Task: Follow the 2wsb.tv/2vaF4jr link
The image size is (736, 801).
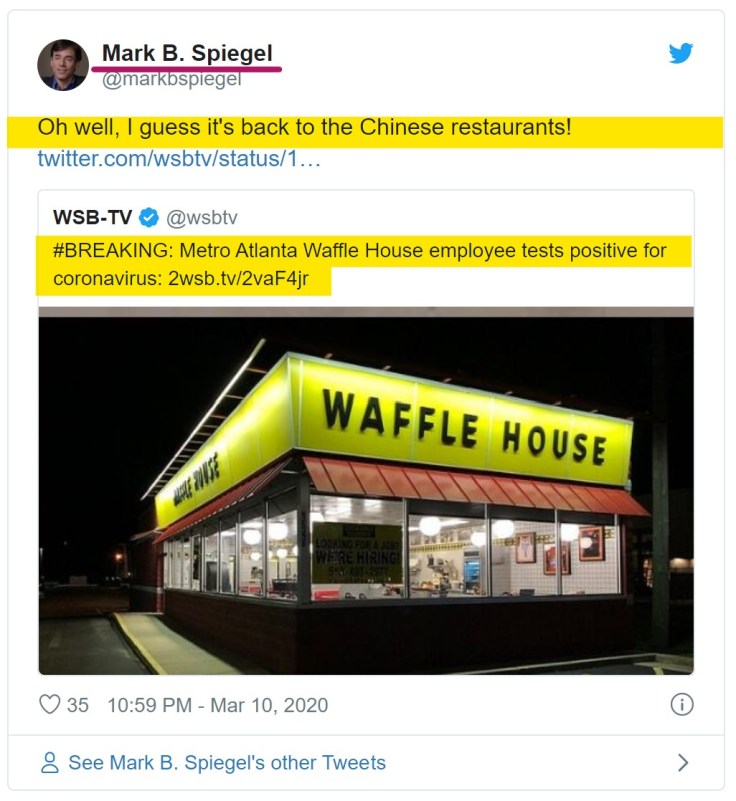Action: tap(238, 278)
